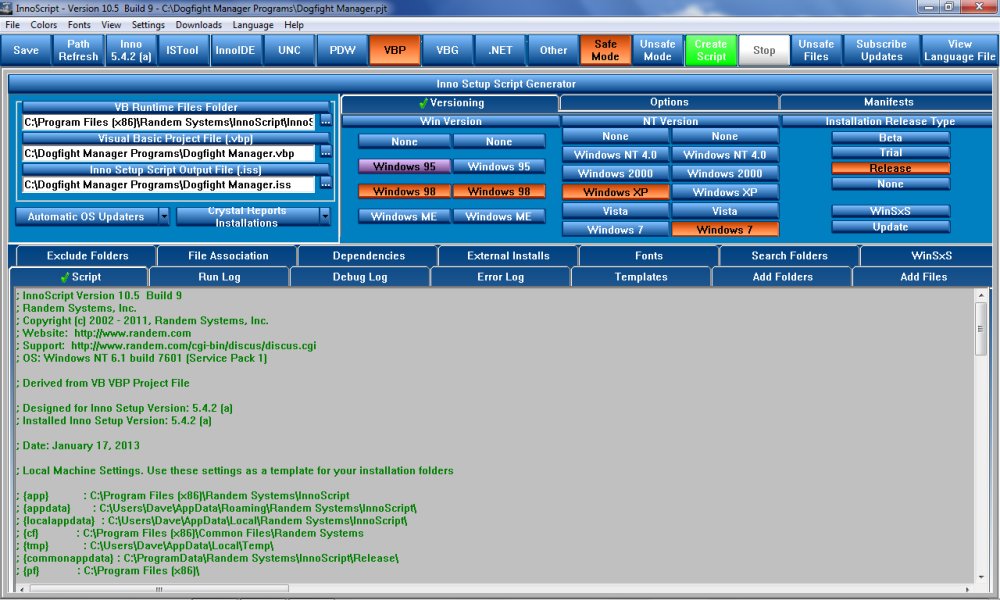Click the script pane vertical scrollbar thumb
Viewport: 1000px width, 600px height.
981,329
